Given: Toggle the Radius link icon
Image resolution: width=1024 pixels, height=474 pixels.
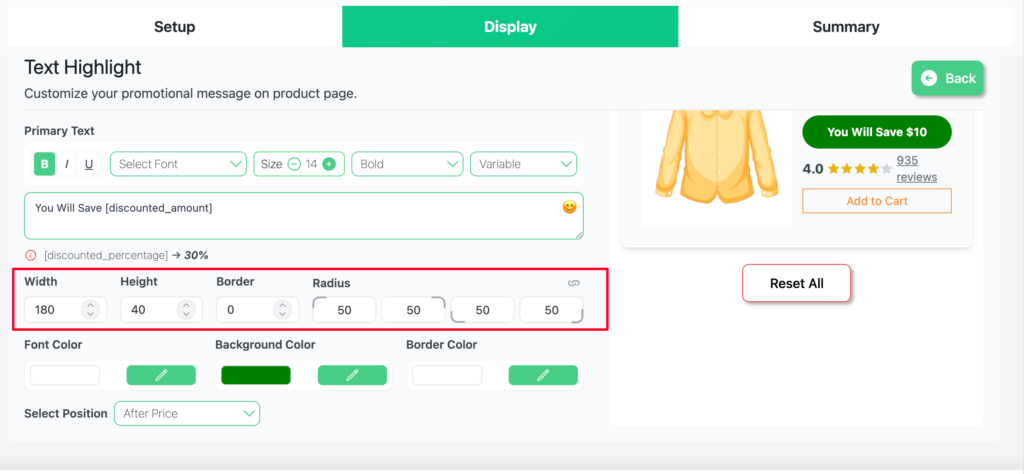Looking at the screenshot, I should [x=574, y=283].
